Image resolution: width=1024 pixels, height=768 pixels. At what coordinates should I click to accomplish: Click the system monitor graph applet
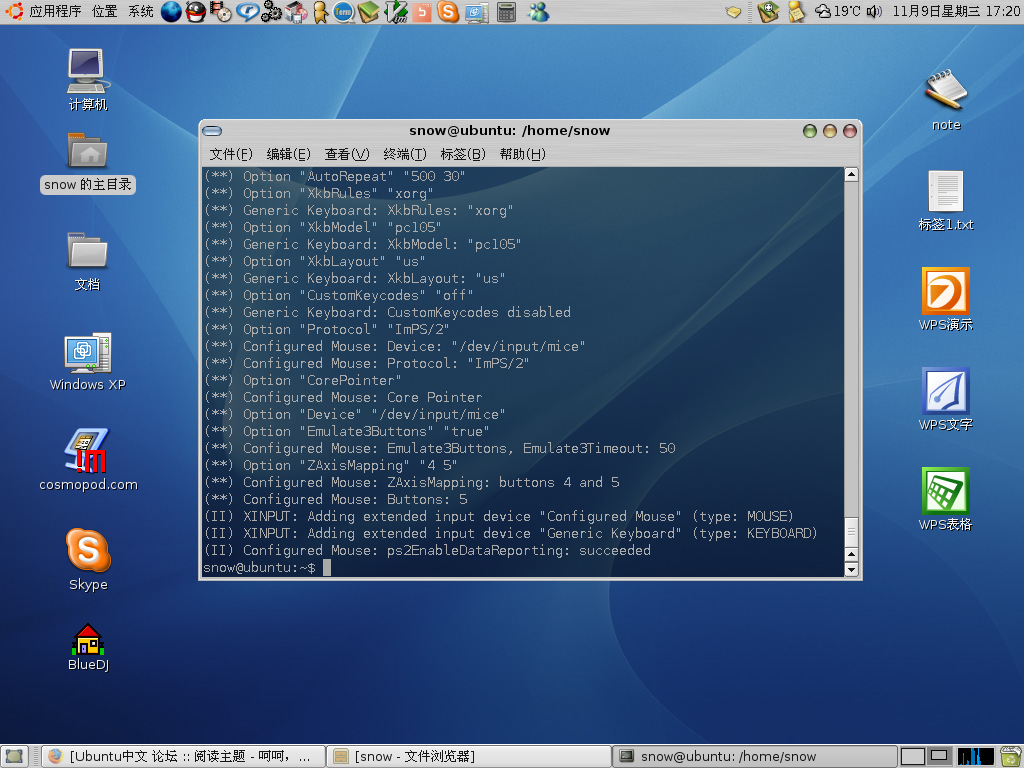[975, 756]
